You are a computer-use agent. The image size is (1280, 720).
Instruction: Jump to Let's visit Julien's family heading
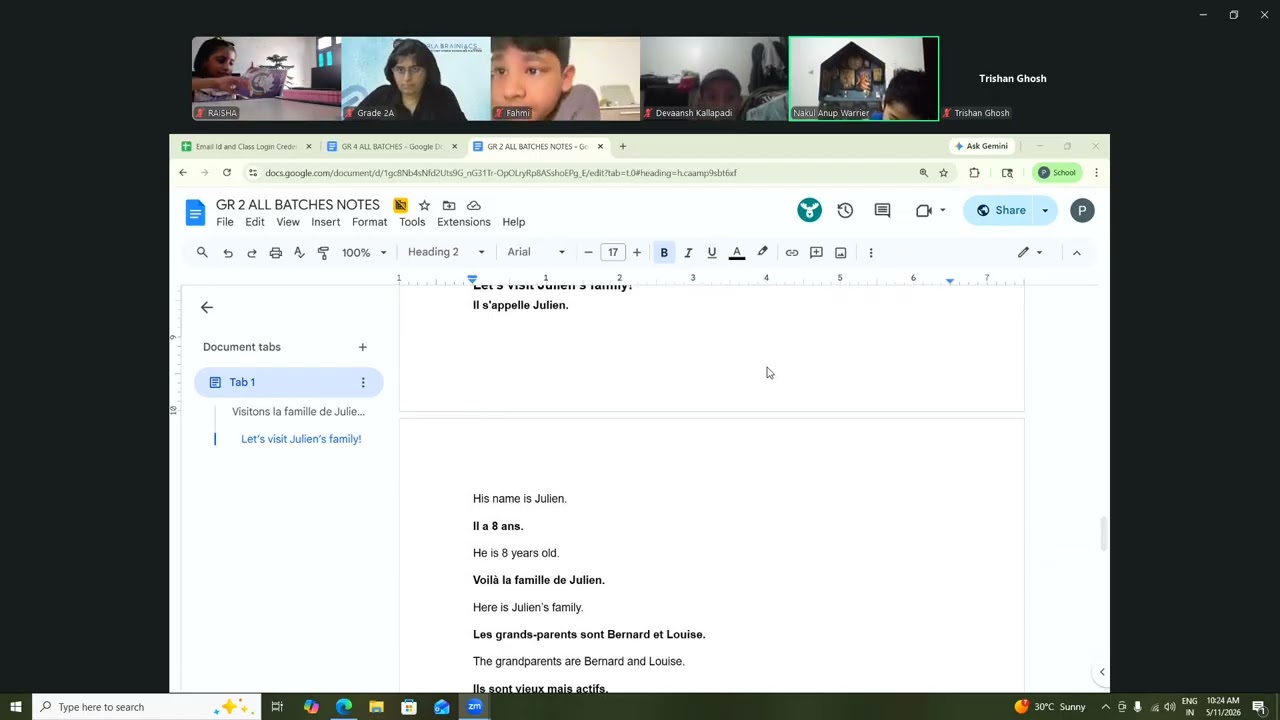(301, 439)
